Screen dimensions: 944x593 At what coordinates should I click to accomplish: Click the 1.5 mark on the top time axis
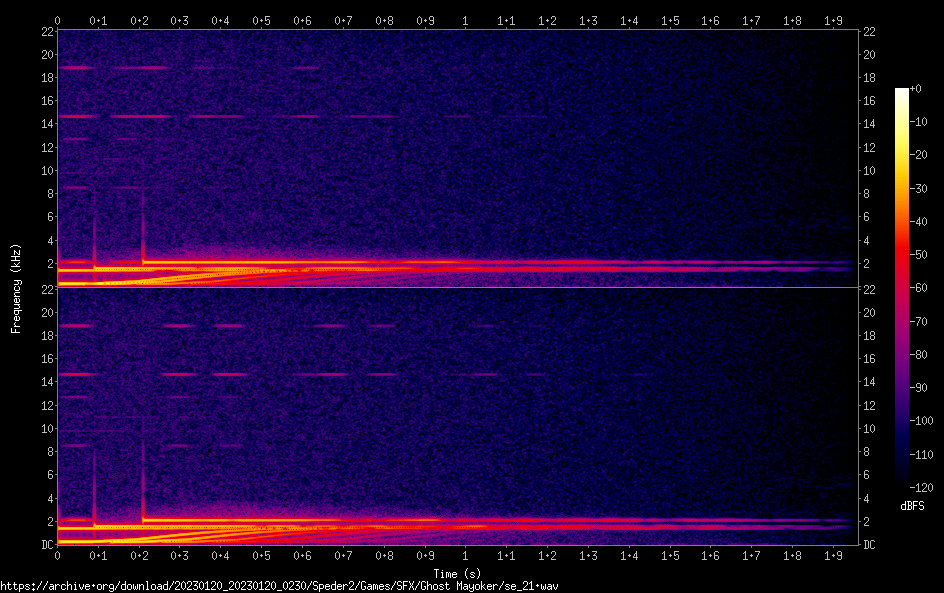pos(669,20)
